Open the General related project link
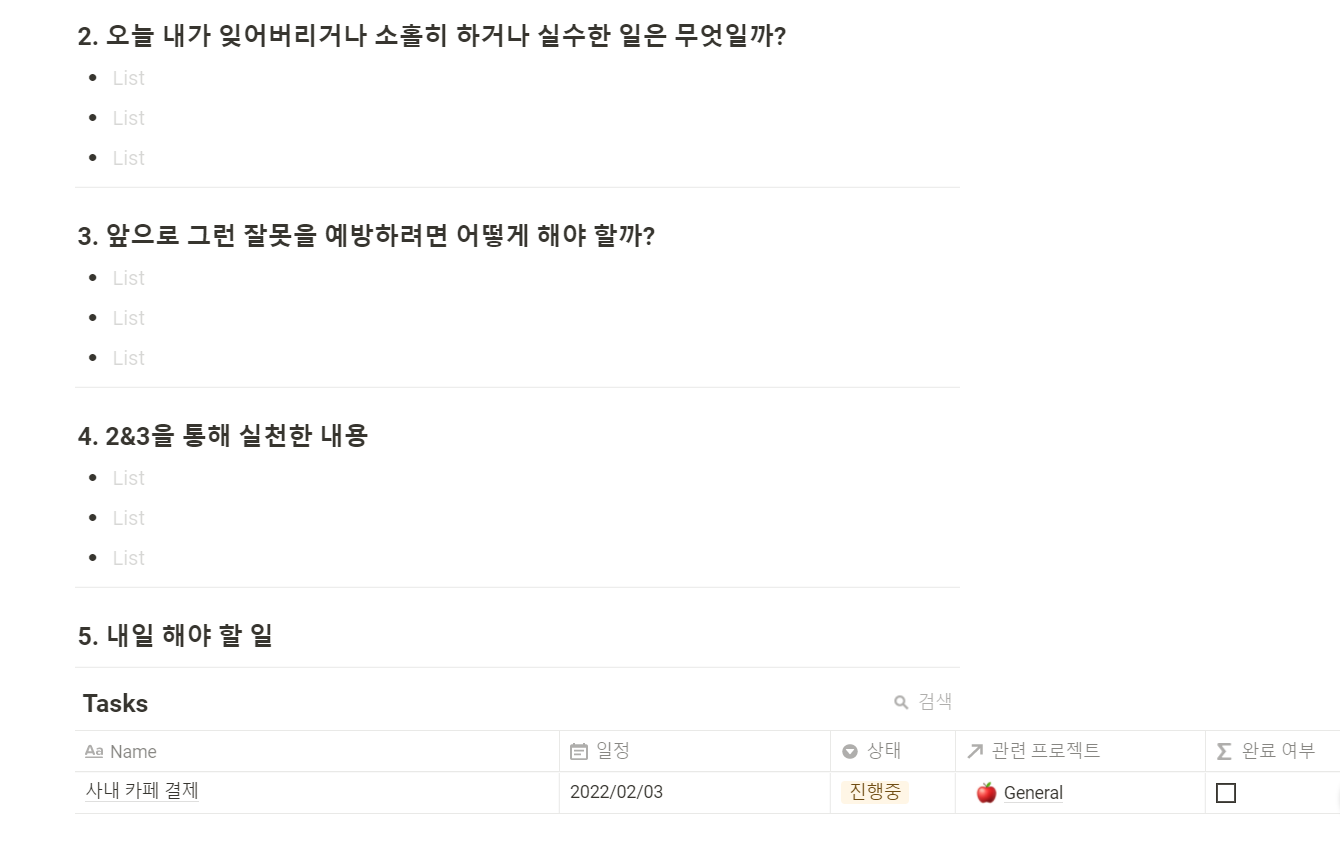1340x862 pixels. tap(1033, 793)
